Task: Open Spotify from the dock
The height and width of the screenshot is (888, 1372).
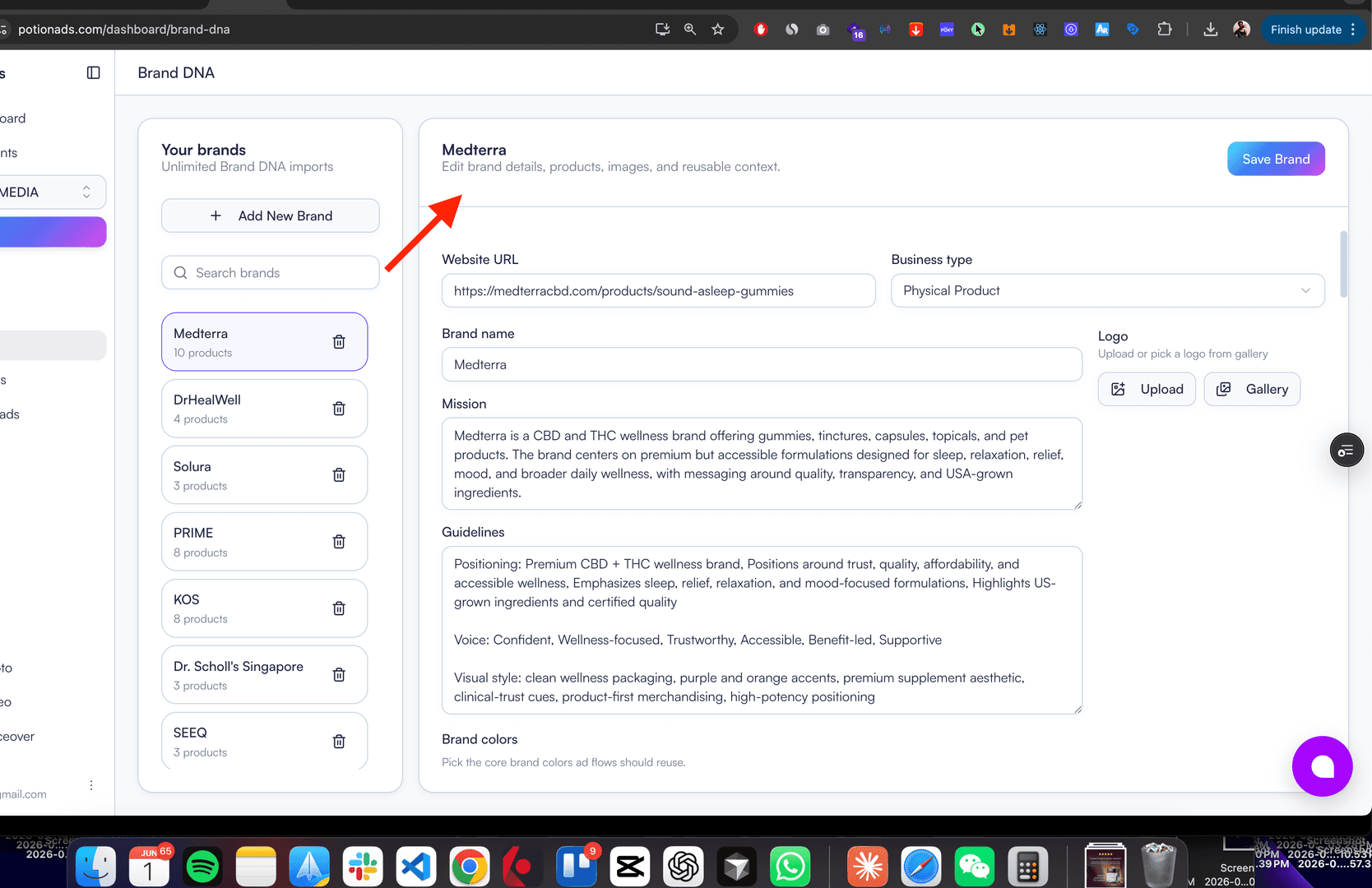Action: click(202, 867)
